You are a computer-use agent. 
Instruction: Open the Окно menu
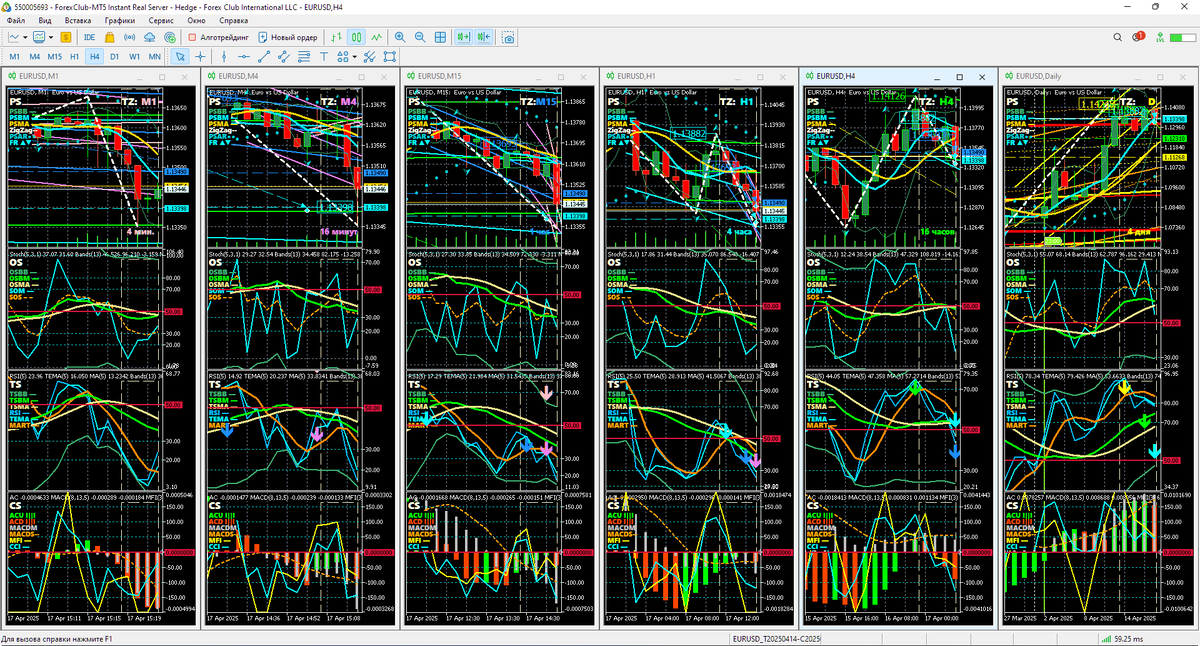pyautogui.click(x=197, y=20)
